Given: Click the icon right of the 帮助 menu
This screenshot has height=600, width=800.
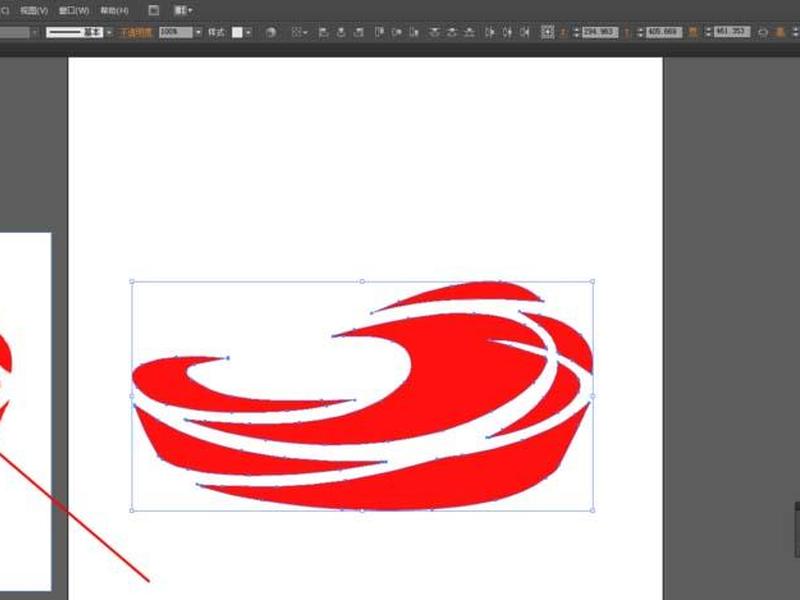Looking at the screenshot, I should pyautogui.click(x=153, y=11).
